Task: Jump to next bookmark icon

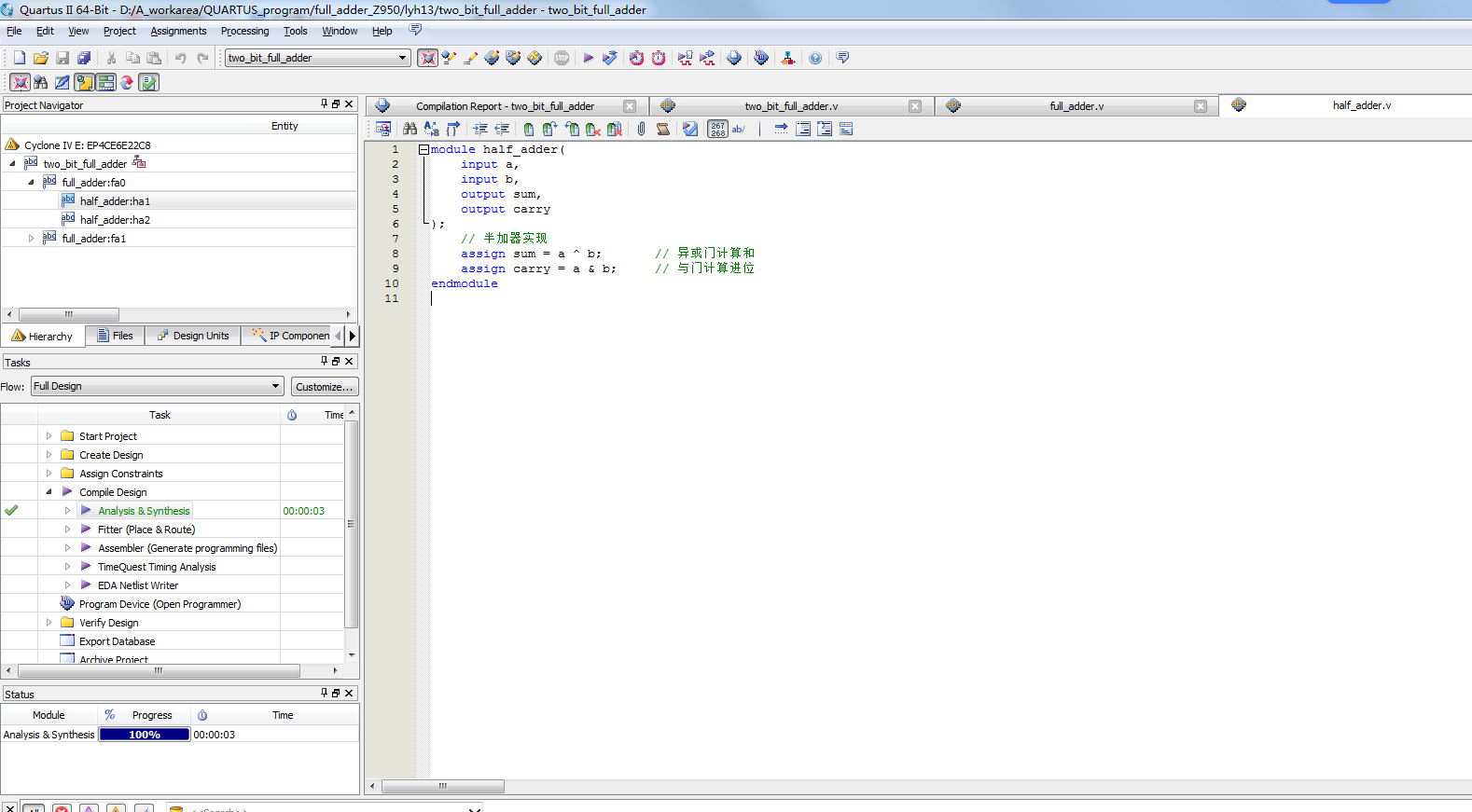Action: click(550, 129)
